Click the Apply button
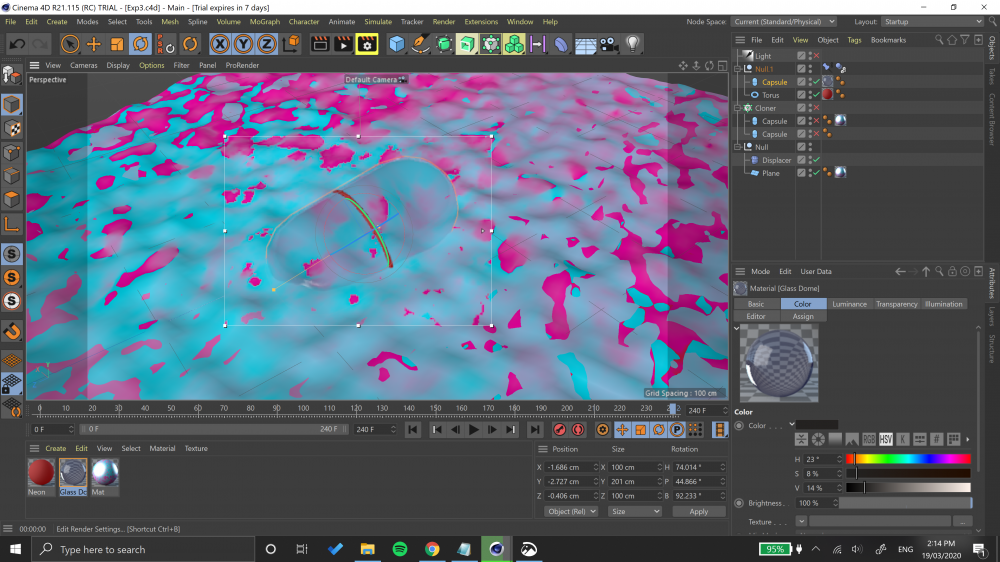 pos(698,511)
